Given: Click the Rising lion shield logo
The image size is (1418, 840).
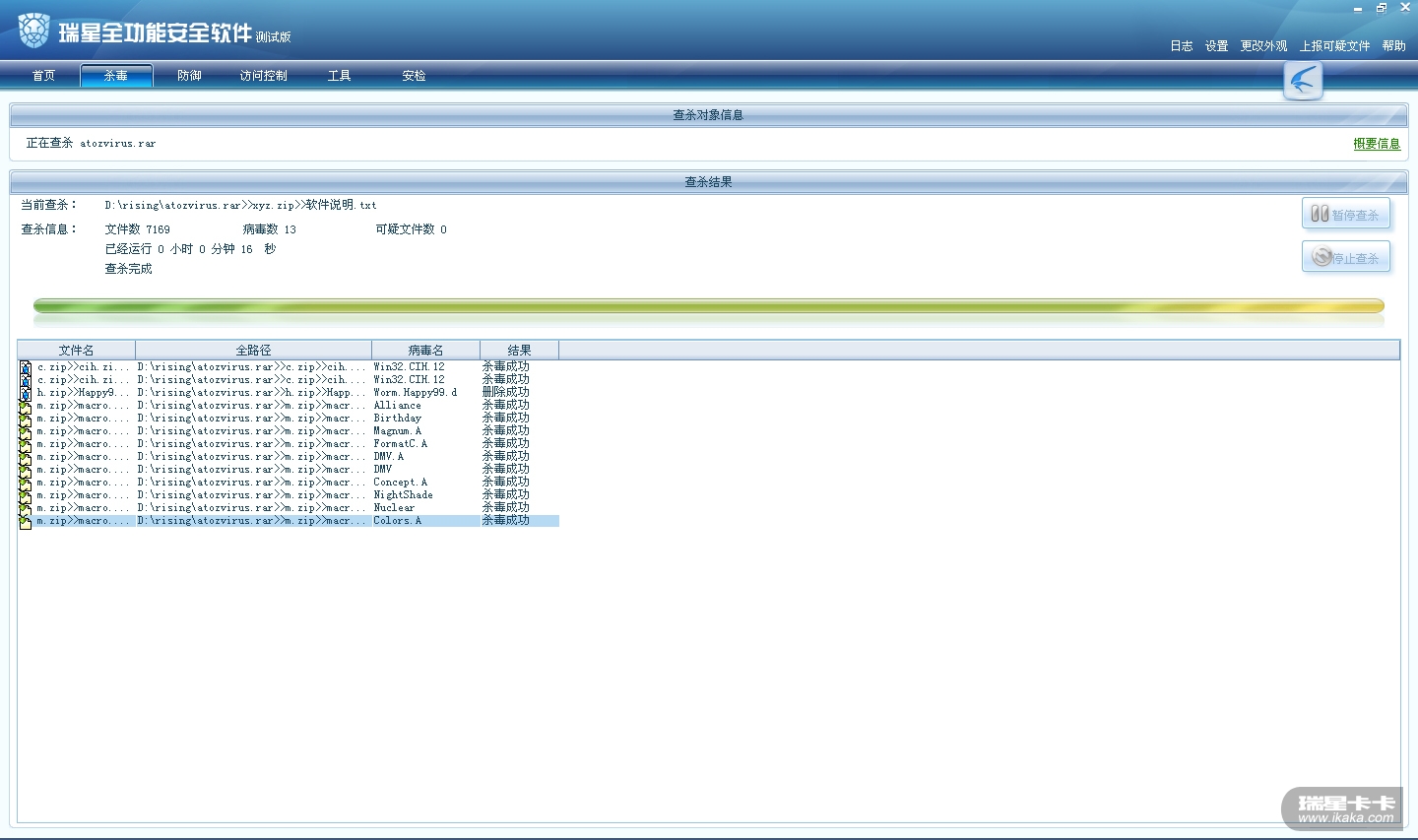Looking at the screenshot, I should pyautogui.click(x=34, y=32).
